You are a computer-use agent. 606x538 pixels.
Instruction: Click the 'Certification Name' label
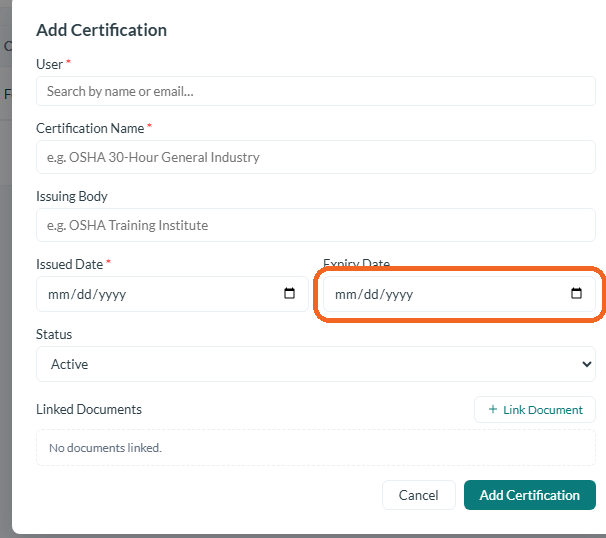[90, 128]
